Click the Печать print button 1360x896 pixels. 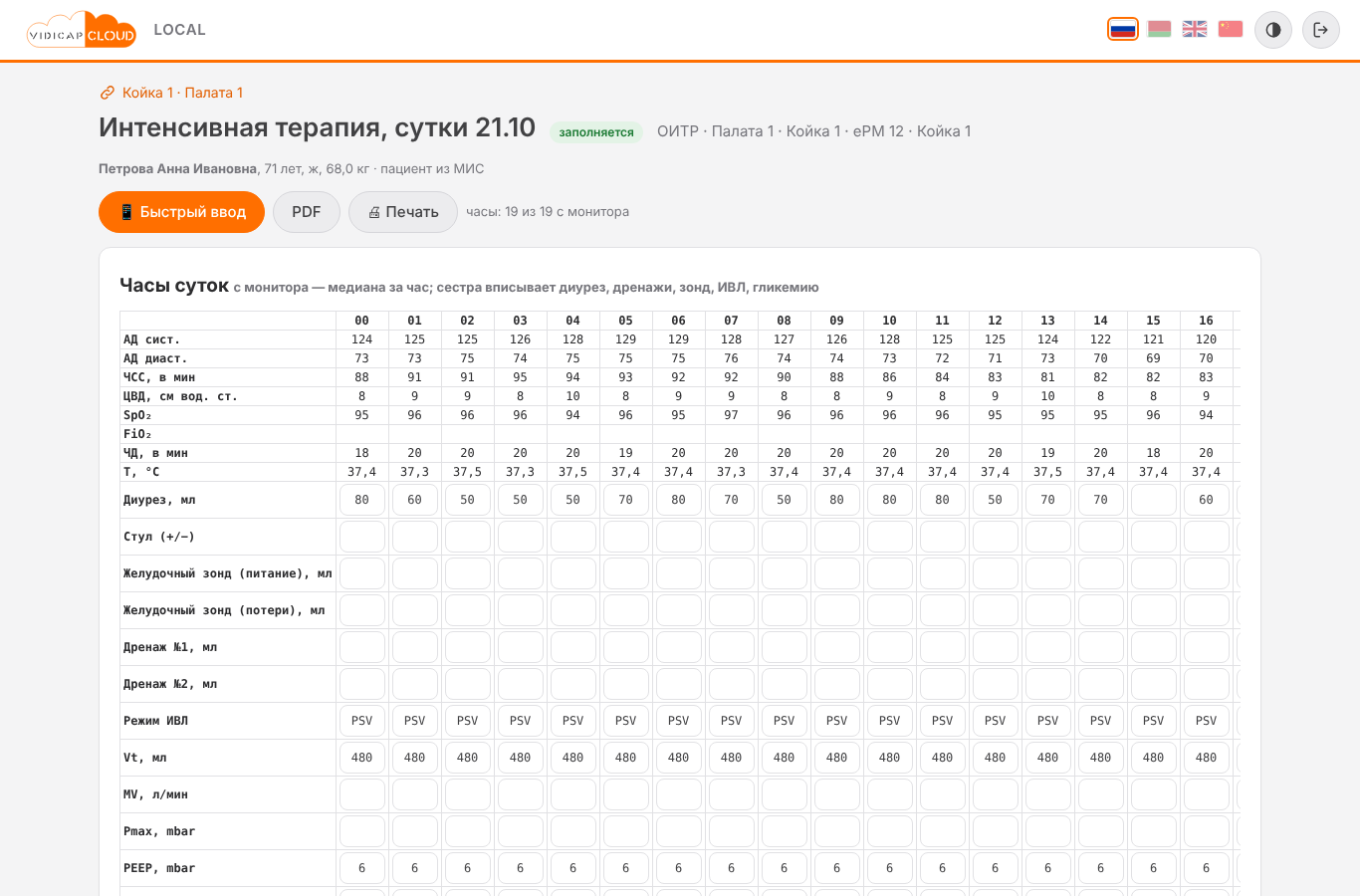pyautogui.click(x=403, y=212)
